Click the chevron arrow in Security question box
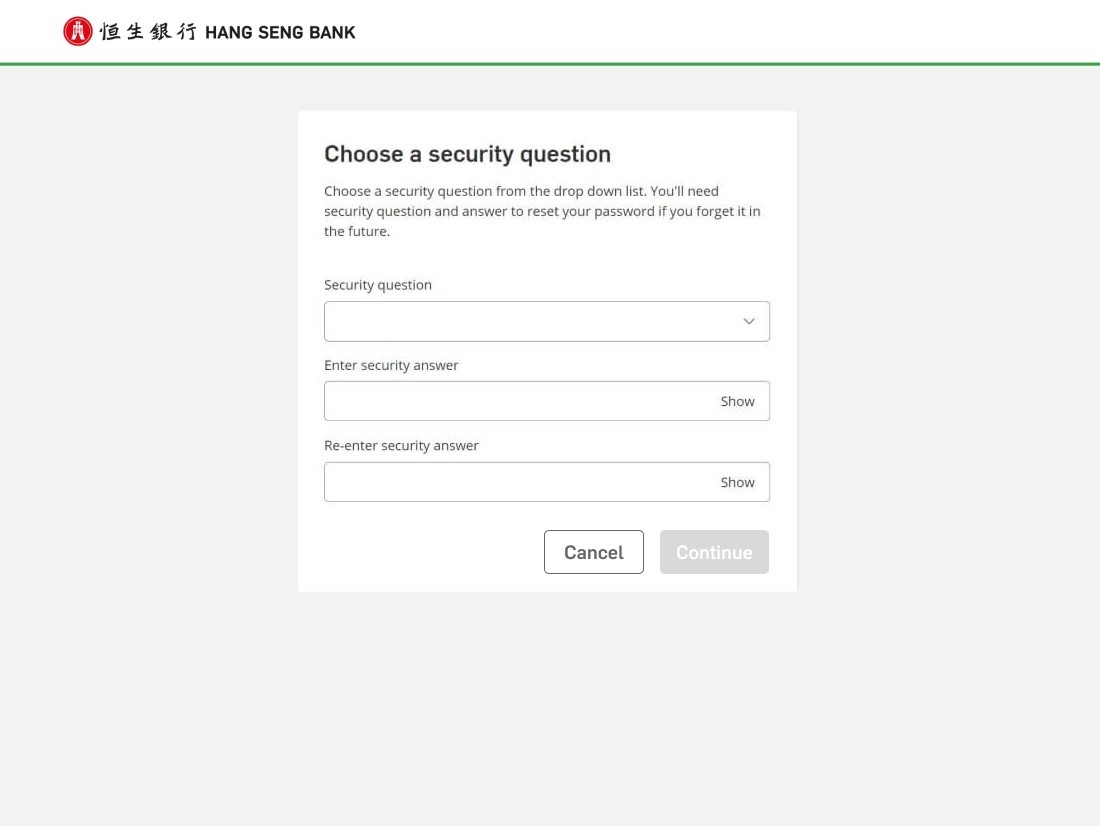The width and height of the screenshot is (1100, 826). pyautogui.click(x=748, y=322)
